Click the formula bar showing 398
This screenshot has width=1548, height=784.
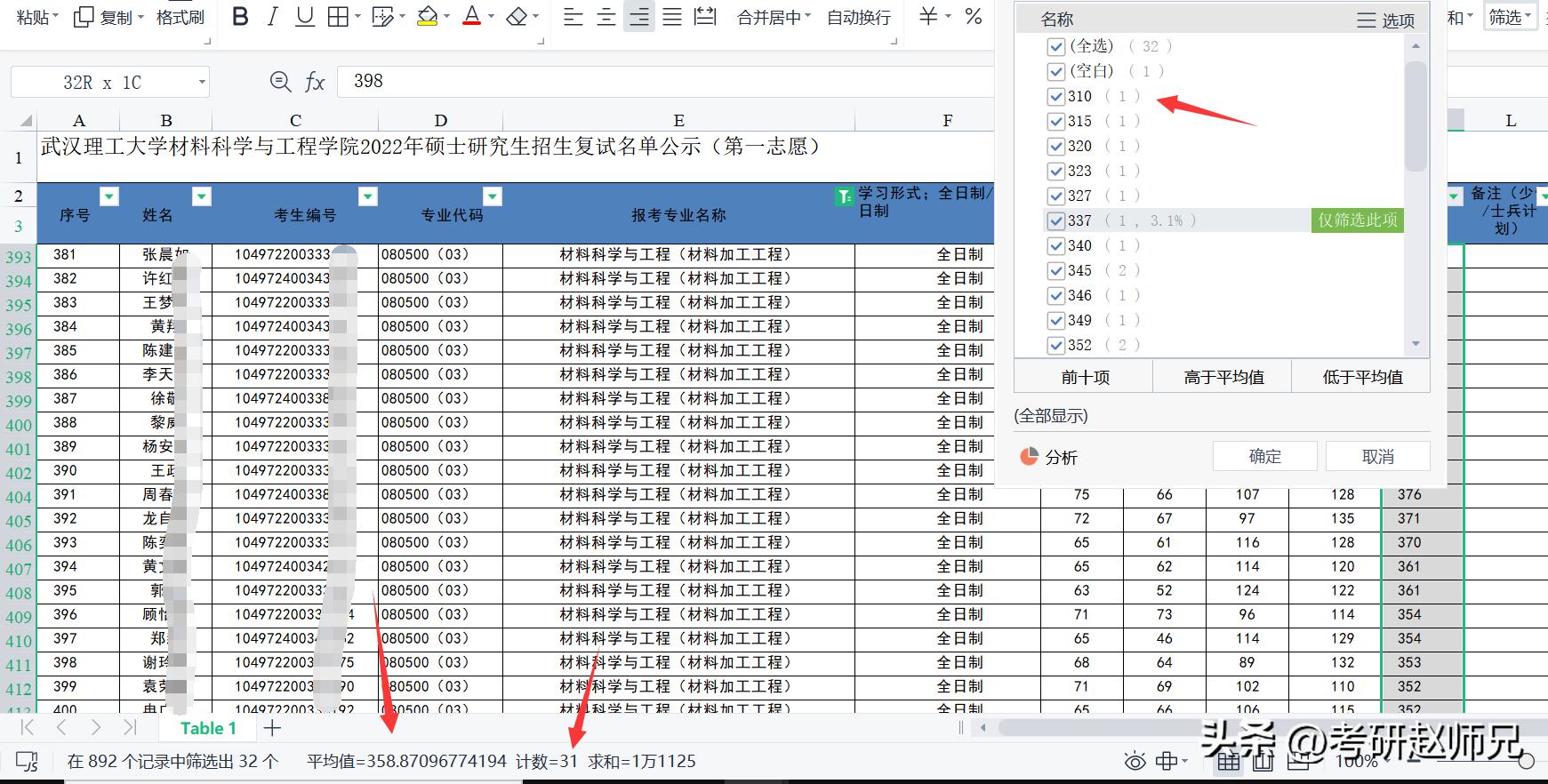pos(667,82)
